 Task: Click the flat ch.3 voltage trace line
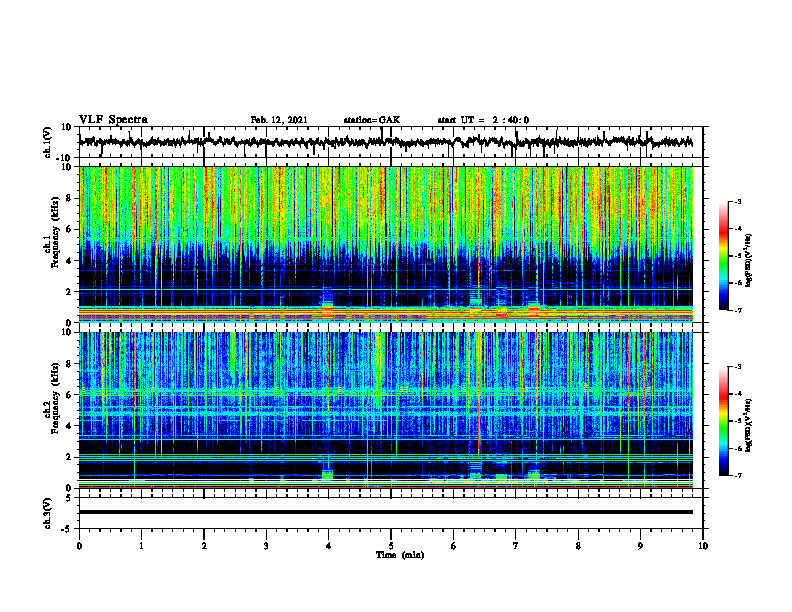point(386,512)
